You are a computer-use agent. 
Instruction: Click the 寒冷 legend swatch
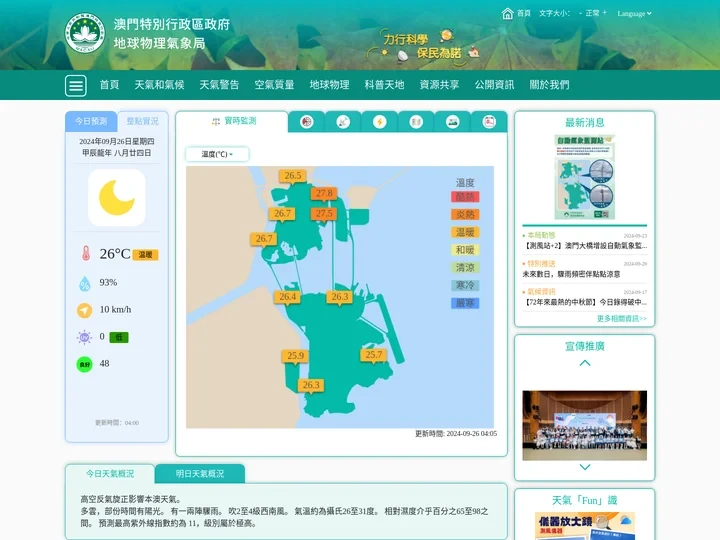coord(465,286)
